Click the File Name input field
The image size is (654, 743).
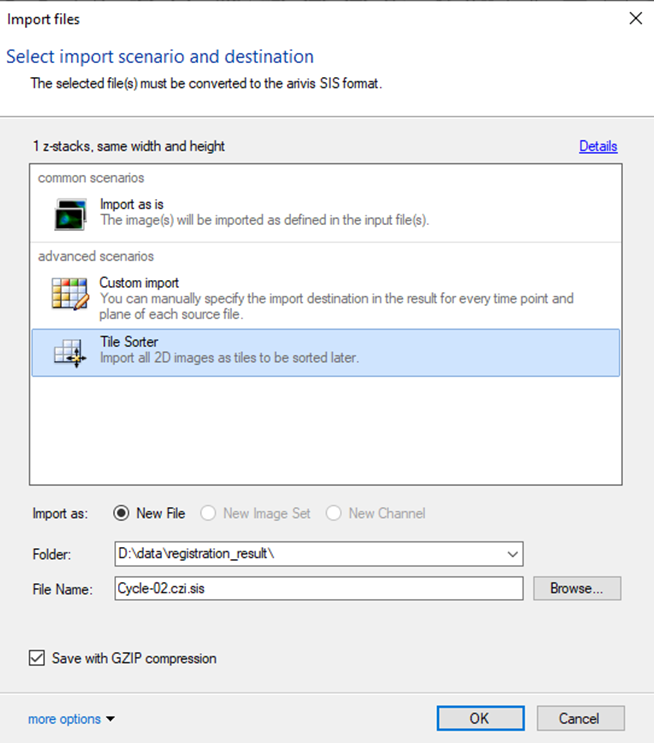coord(318,588)
